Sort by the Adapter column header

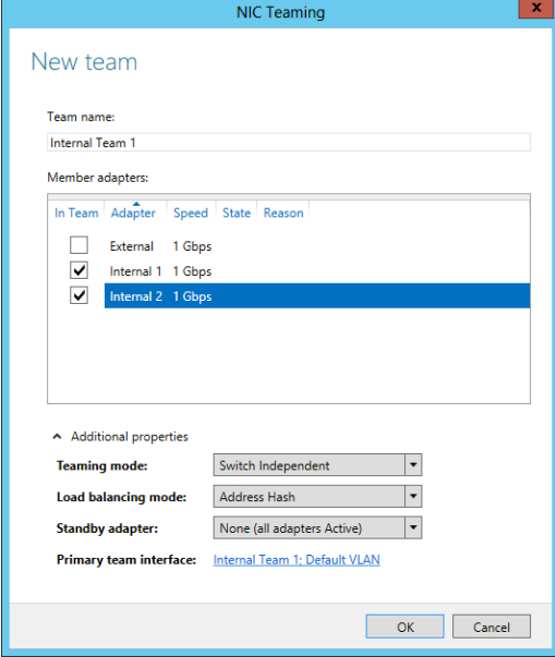click(133, 213)
